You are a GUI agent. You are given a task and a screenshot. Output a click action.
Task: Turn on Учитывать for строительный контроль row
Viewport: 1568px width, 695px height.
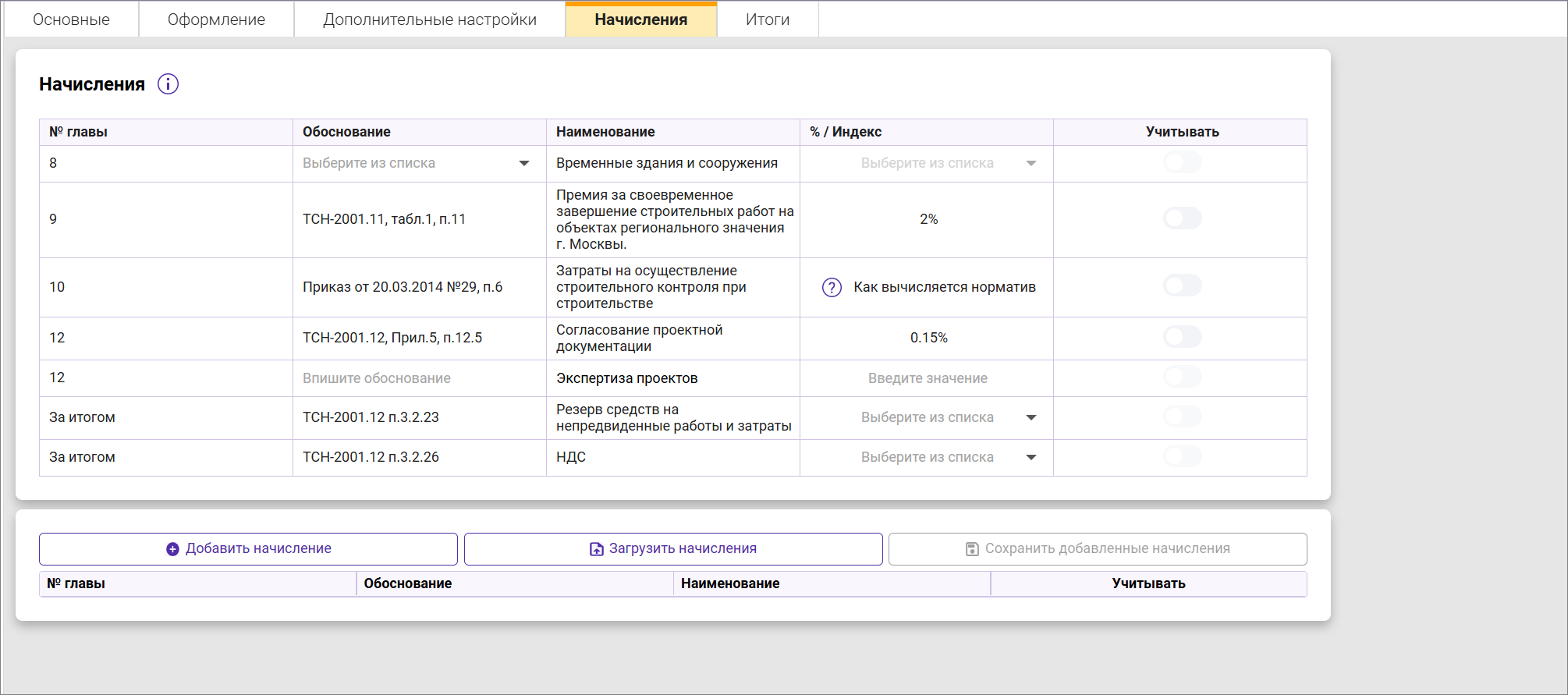point(1182,286)
